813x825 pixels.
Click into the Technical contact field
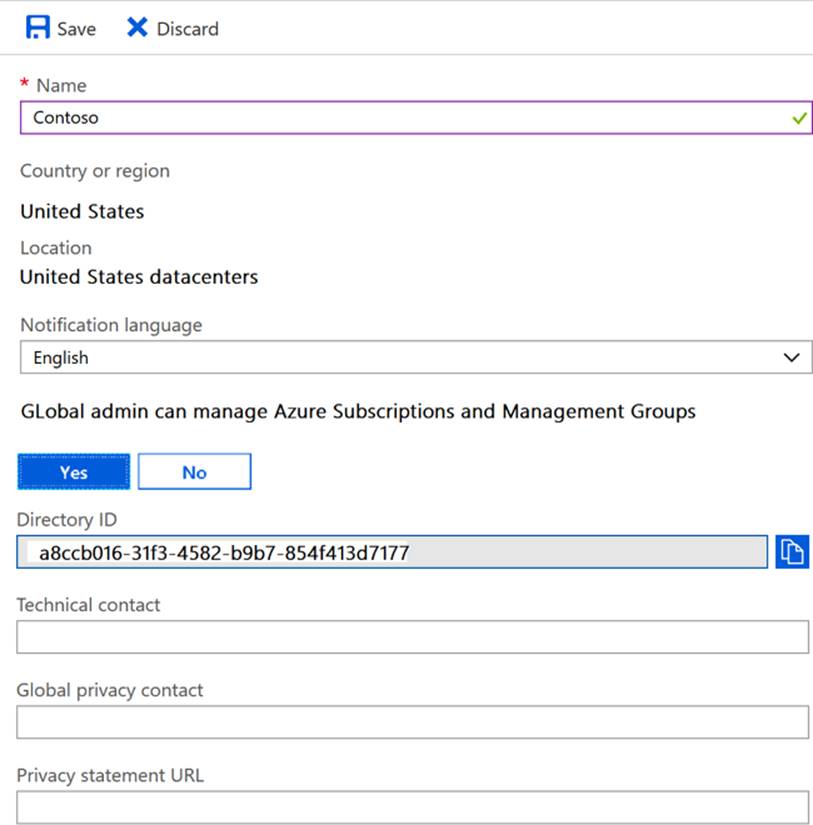pyautogui.click(x=412, y=637)
